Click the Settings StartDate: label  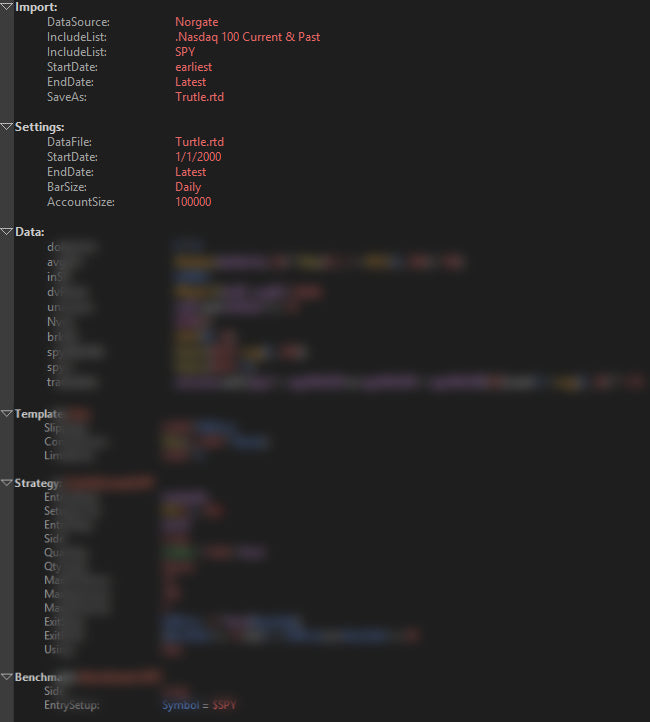pyautogui.click(x=72, y=157)
